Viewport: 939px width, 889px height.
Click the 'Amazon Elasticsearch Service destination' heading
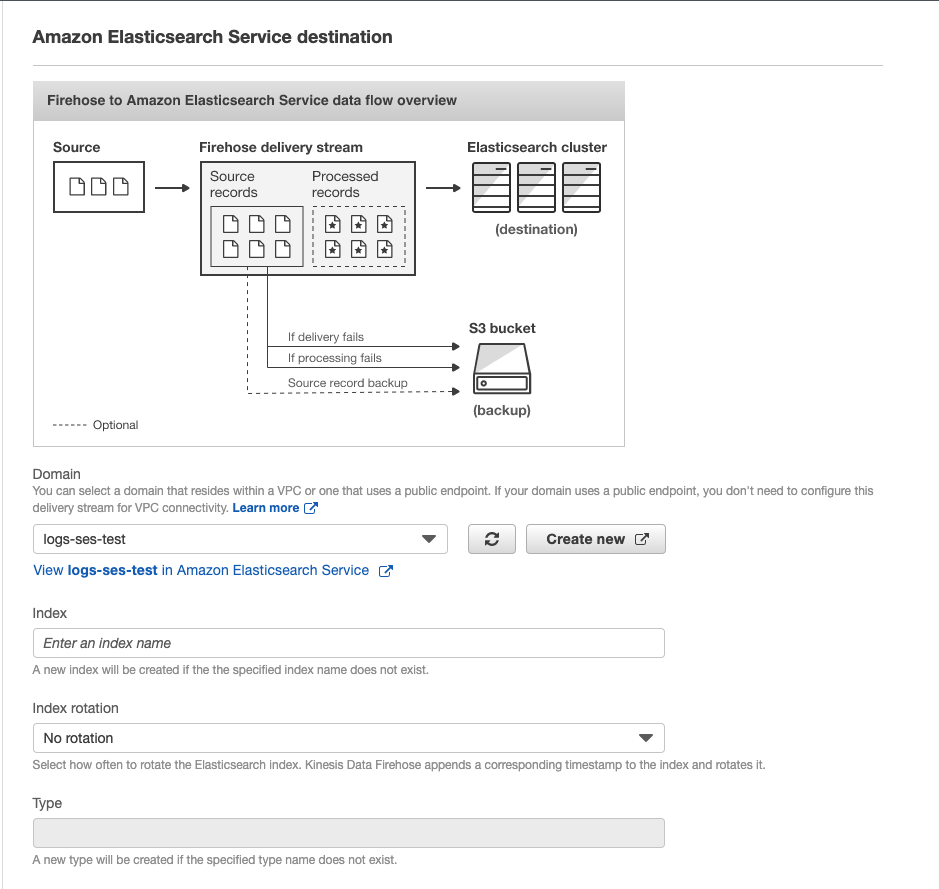[x=213, y=37]
